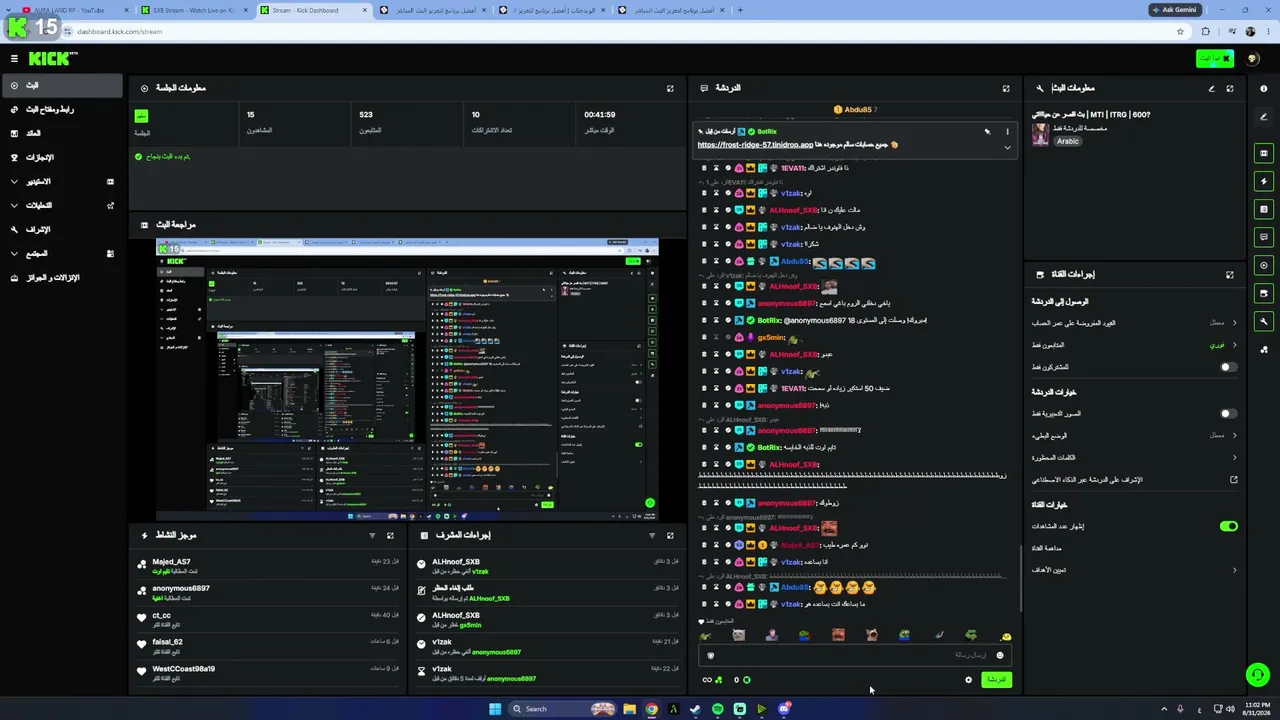Viewport: 1280px width, 720px height.
Task: Click the chat panel scrollbar
Action: (x=1019, y=578)
